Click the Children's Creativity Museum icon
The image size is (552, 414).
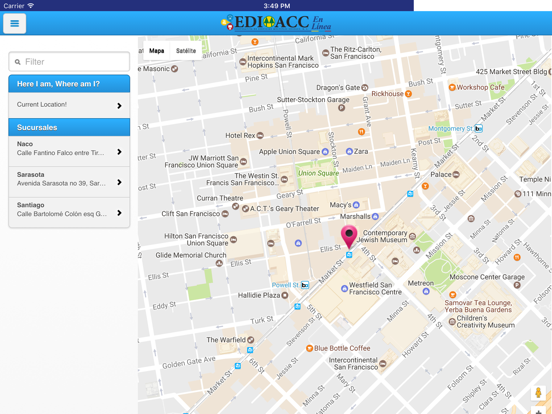(452, 321)
